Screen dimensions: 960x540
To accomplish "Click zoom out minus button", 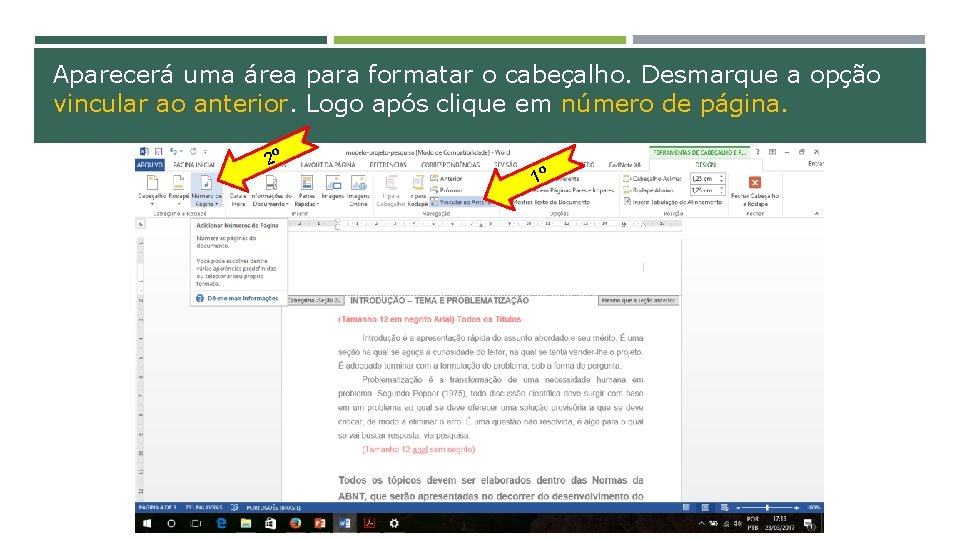I will tap(738, 508).
